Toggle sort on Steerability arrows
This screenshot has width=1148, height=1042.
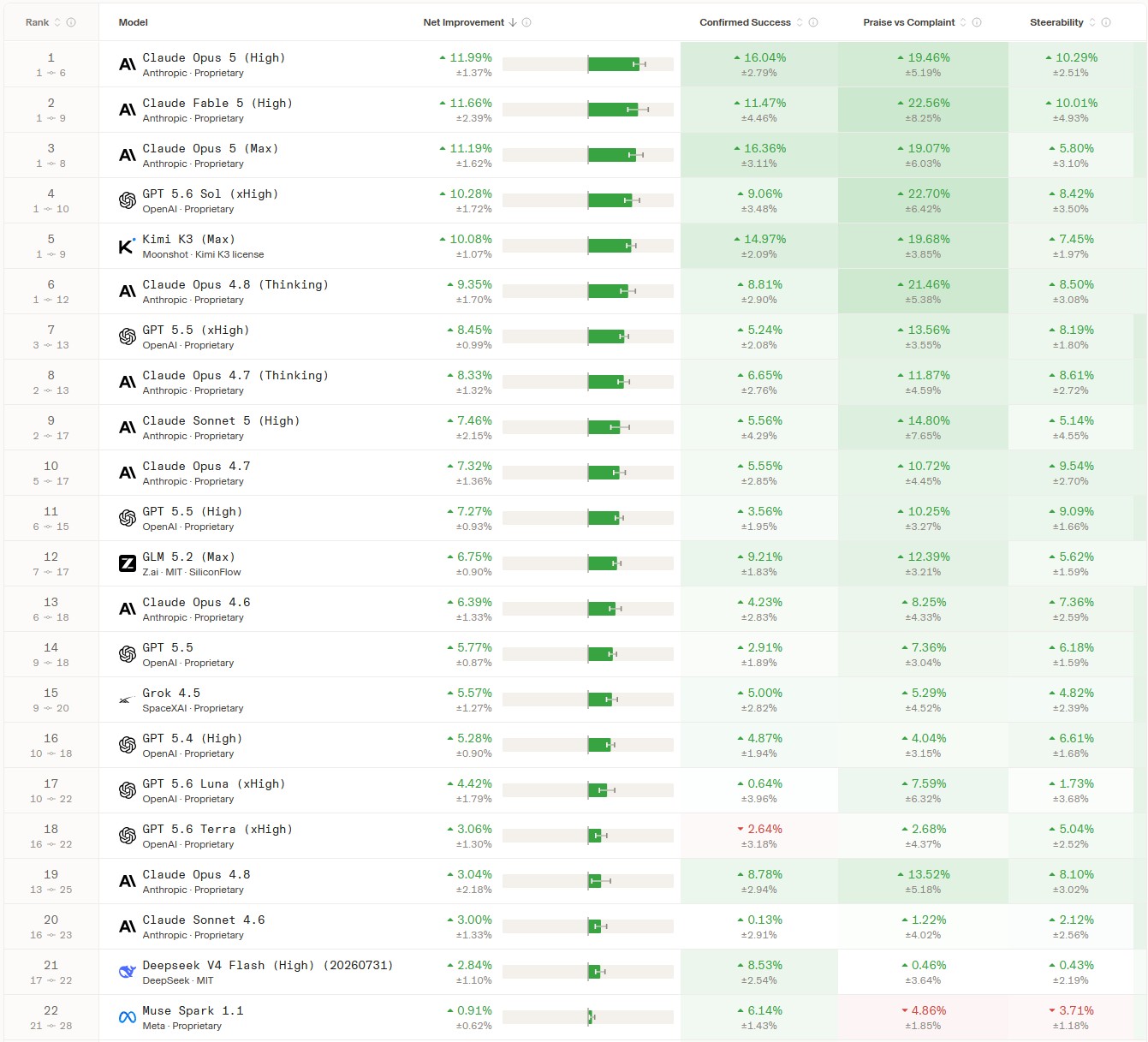[1092, 22]
